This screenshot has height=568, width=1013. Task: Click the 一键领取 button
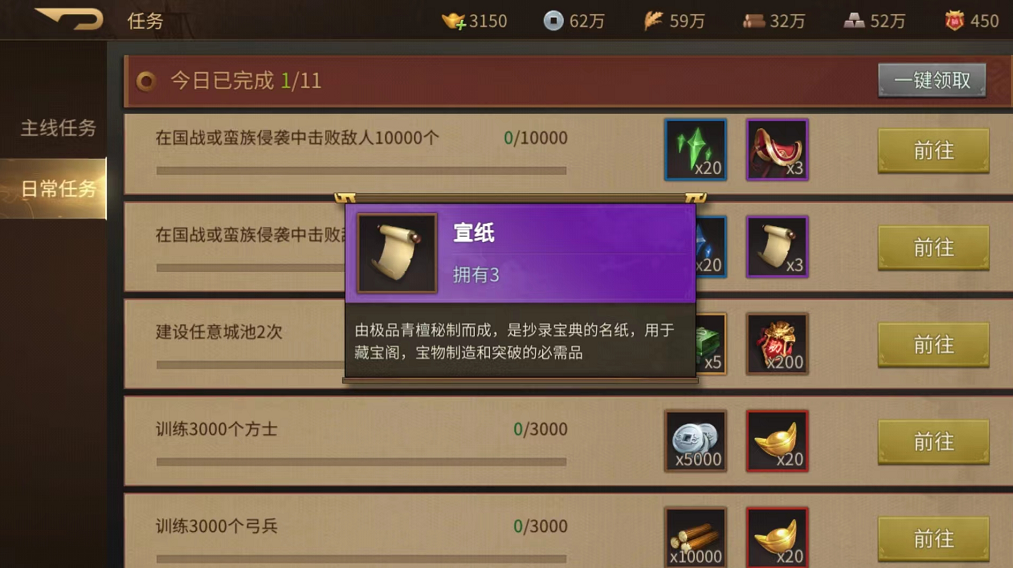tap(932, 80)
